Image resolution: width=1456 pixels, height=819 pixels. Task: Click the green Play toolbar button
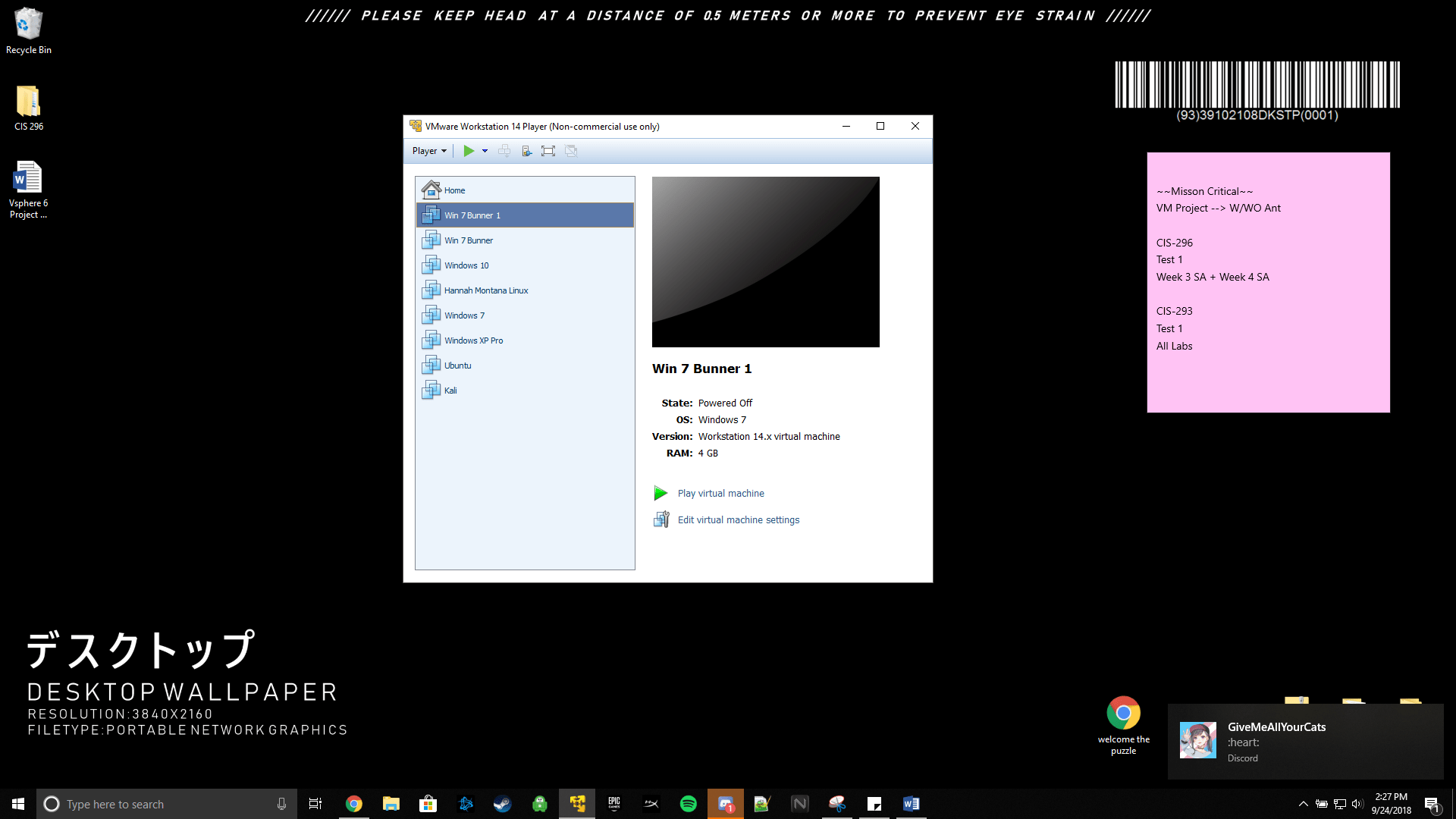coord(469,151)
